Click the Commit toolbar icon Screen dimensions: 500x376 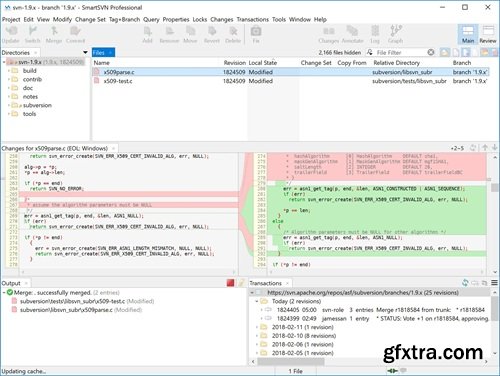[75, 34]
